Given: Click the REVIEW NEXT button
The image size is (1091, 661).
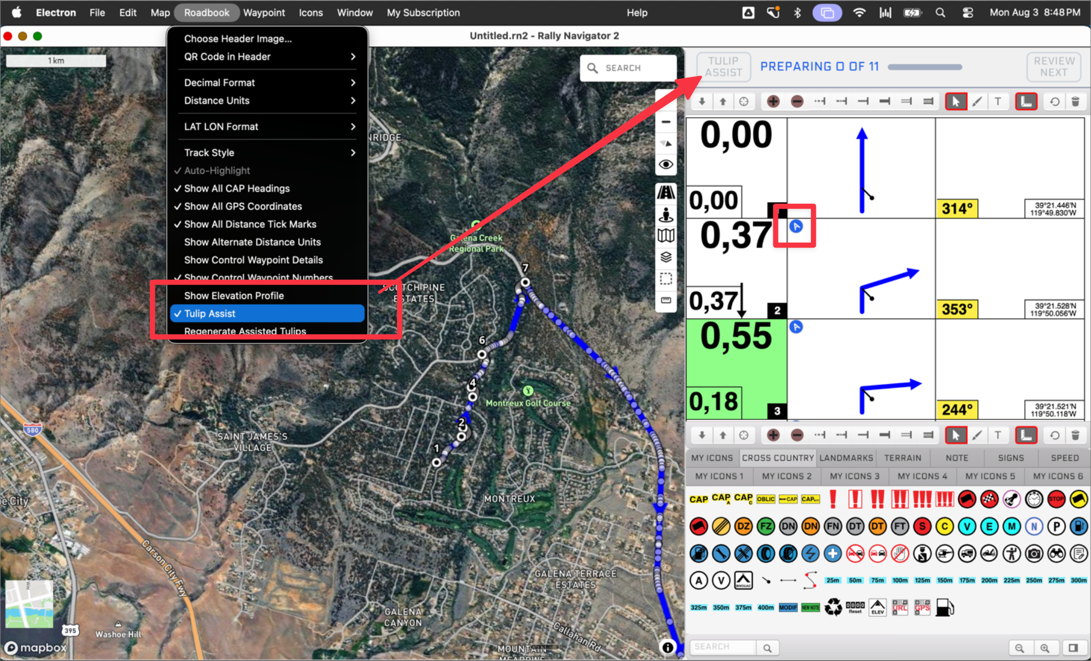Looking at the screenshot, I should tap(1054, 67).
